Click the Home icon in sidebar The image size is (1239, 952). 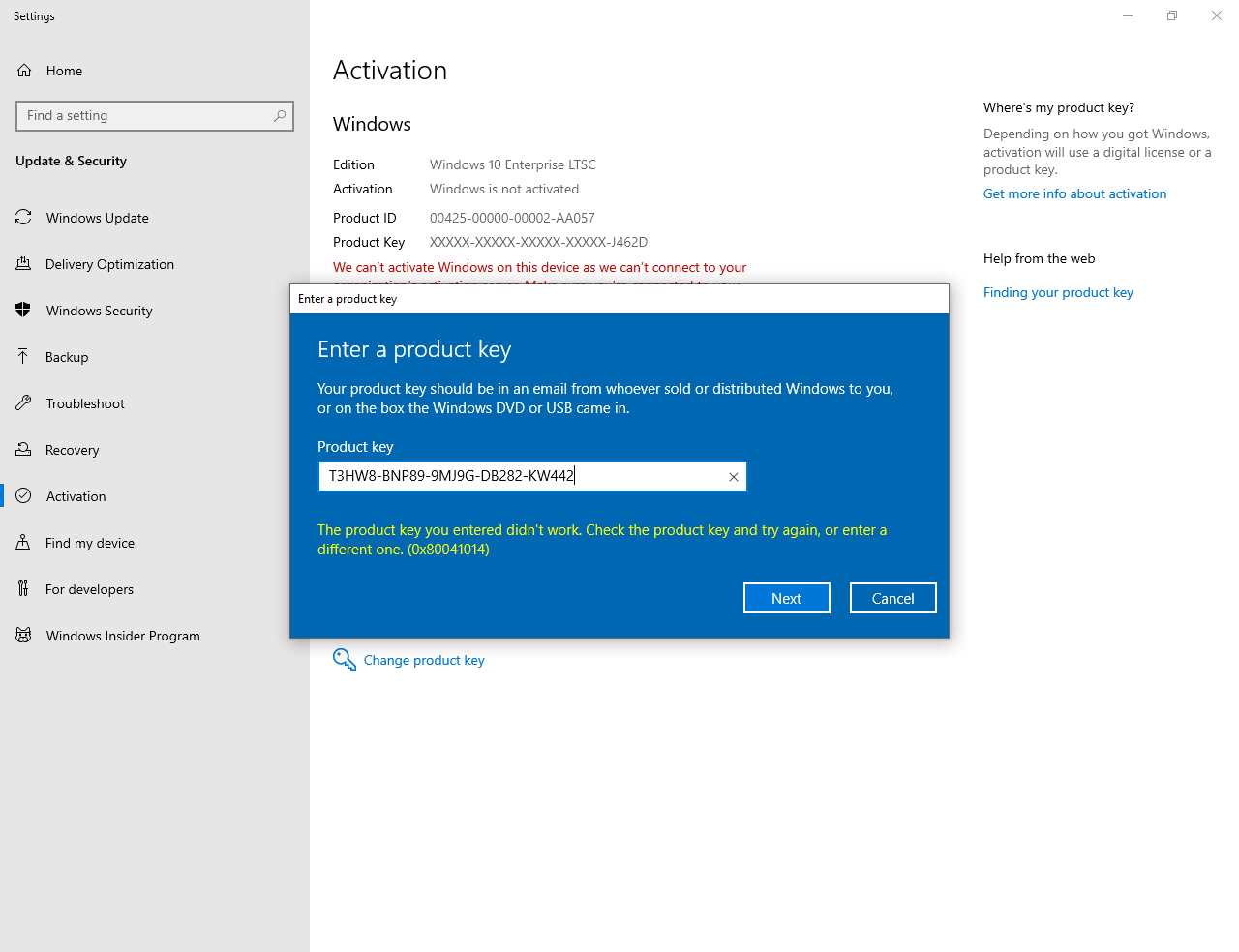point(24,71)
